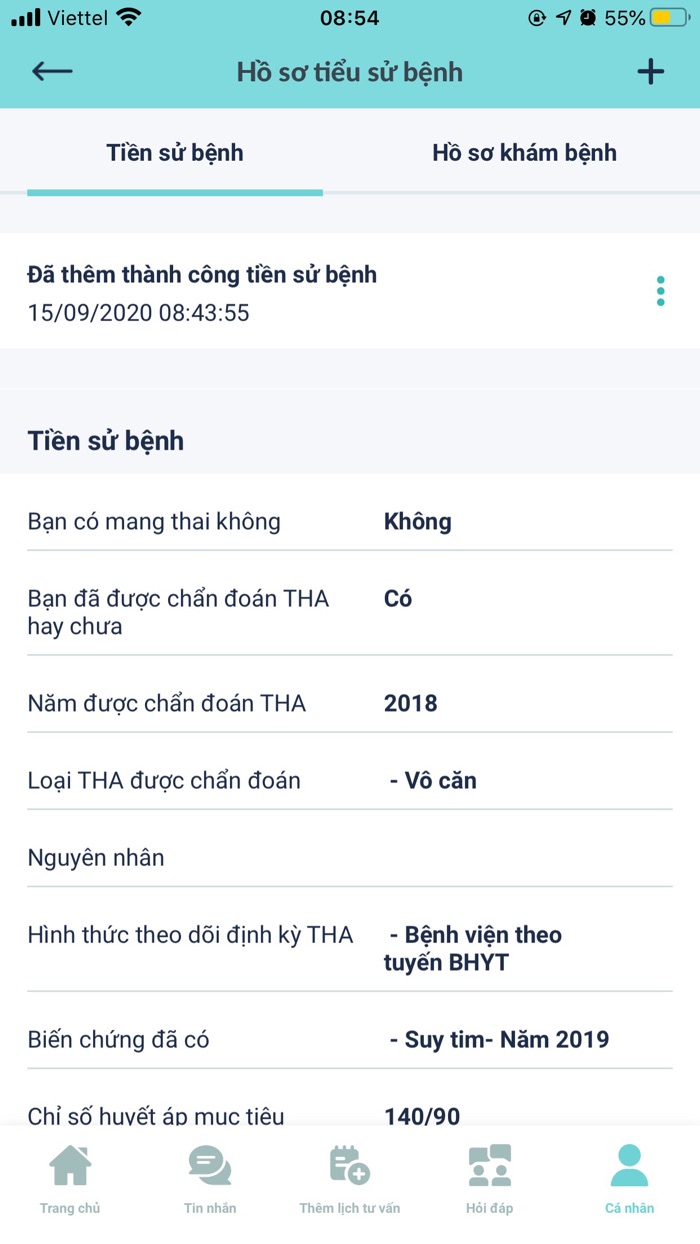
Task: Tap the back arrow in the header
Action: [49, 71]
